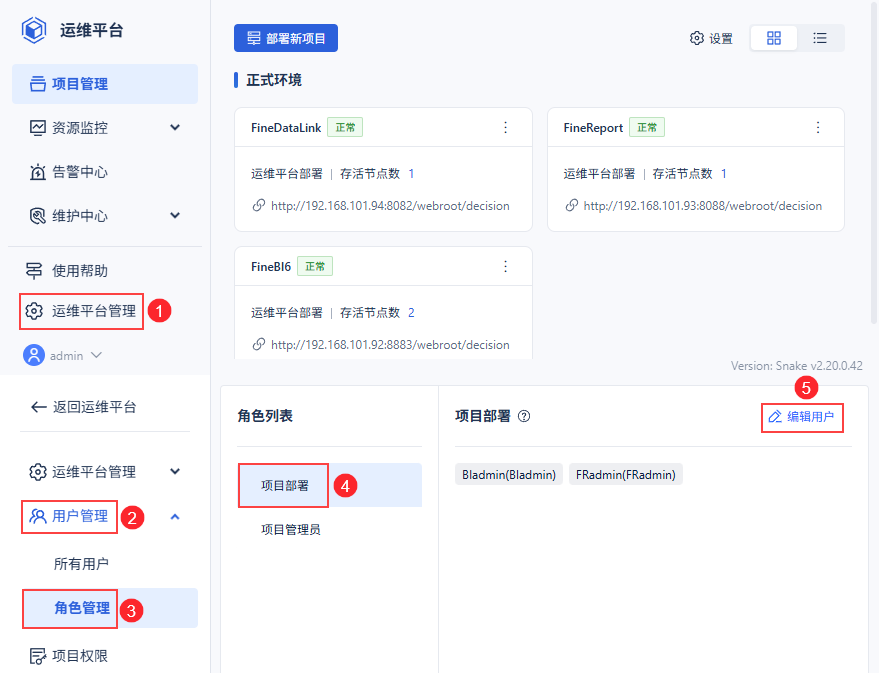The image size is (879, 673).
Task: Click the FineBI6 project title
Action: point(271,267)
